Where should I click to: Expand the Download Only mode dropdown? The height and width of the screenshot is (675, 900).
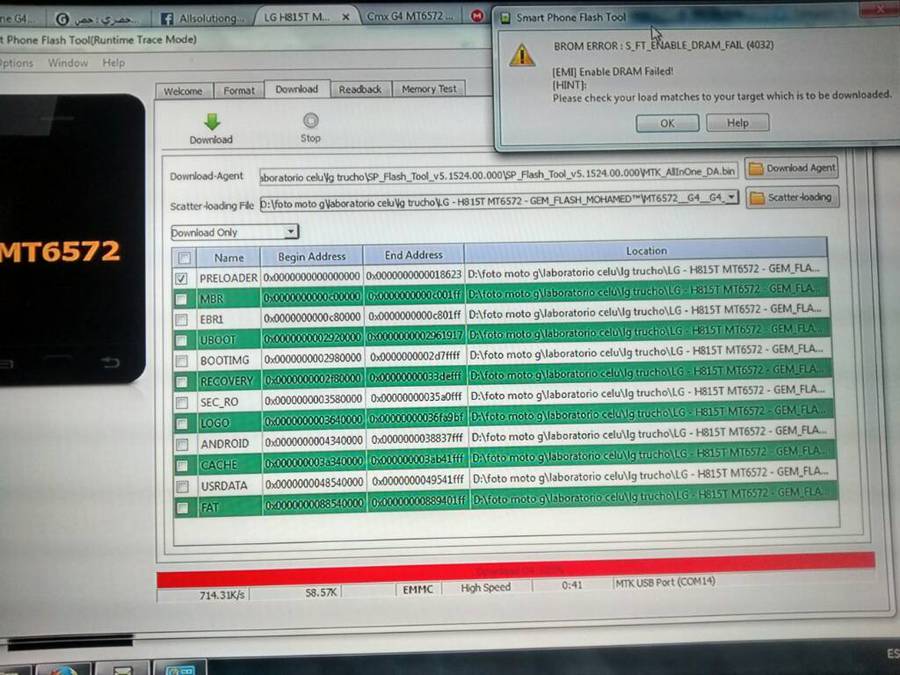click(x=291, y=231)
